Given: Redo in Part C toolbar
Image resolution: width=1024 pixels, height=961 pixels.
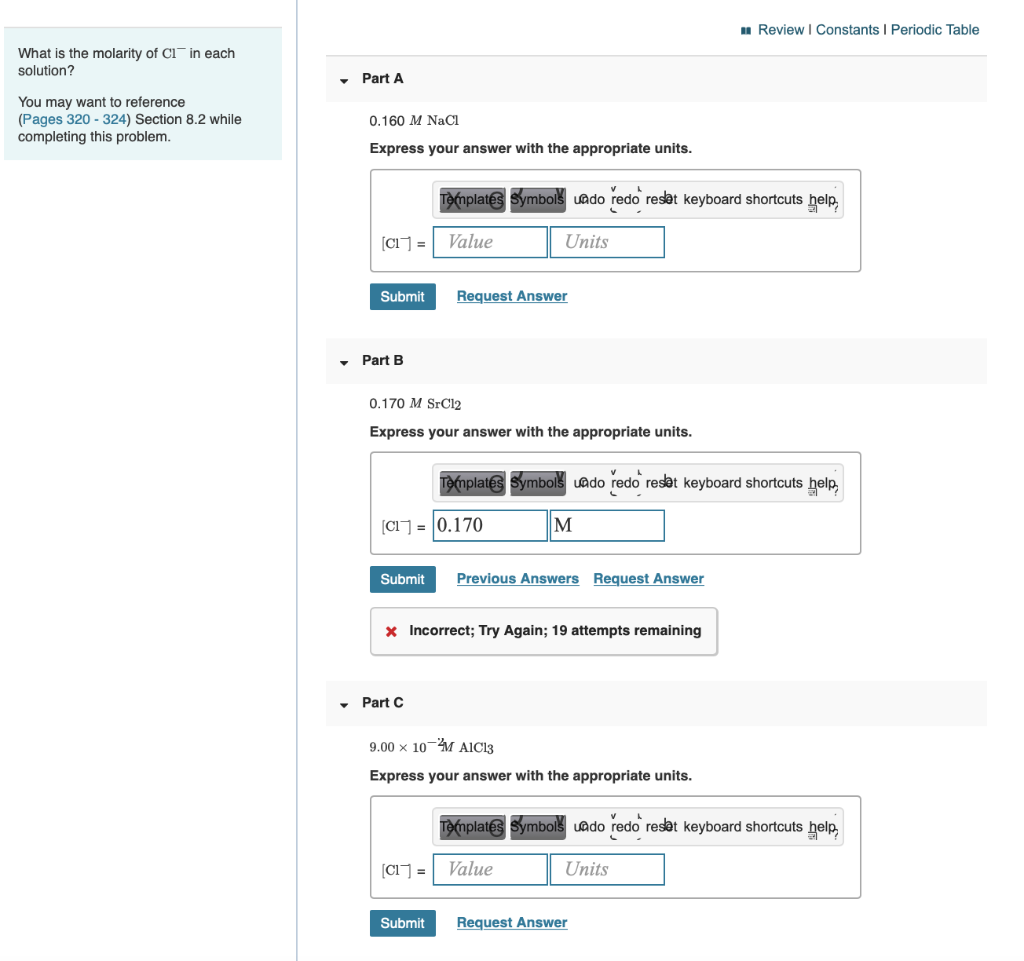Looking at the screenshot, I should [625, 827].
